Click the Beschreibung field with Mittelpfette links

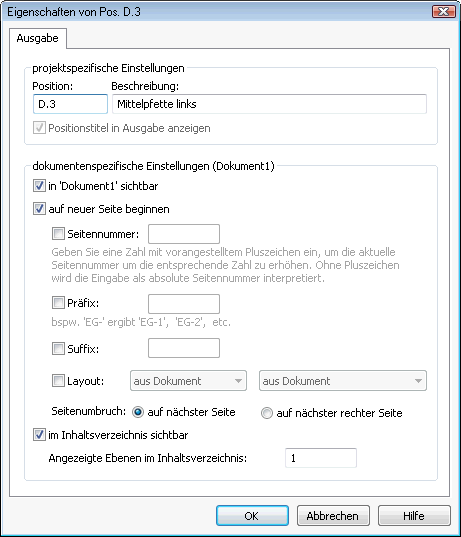[269, 104]
